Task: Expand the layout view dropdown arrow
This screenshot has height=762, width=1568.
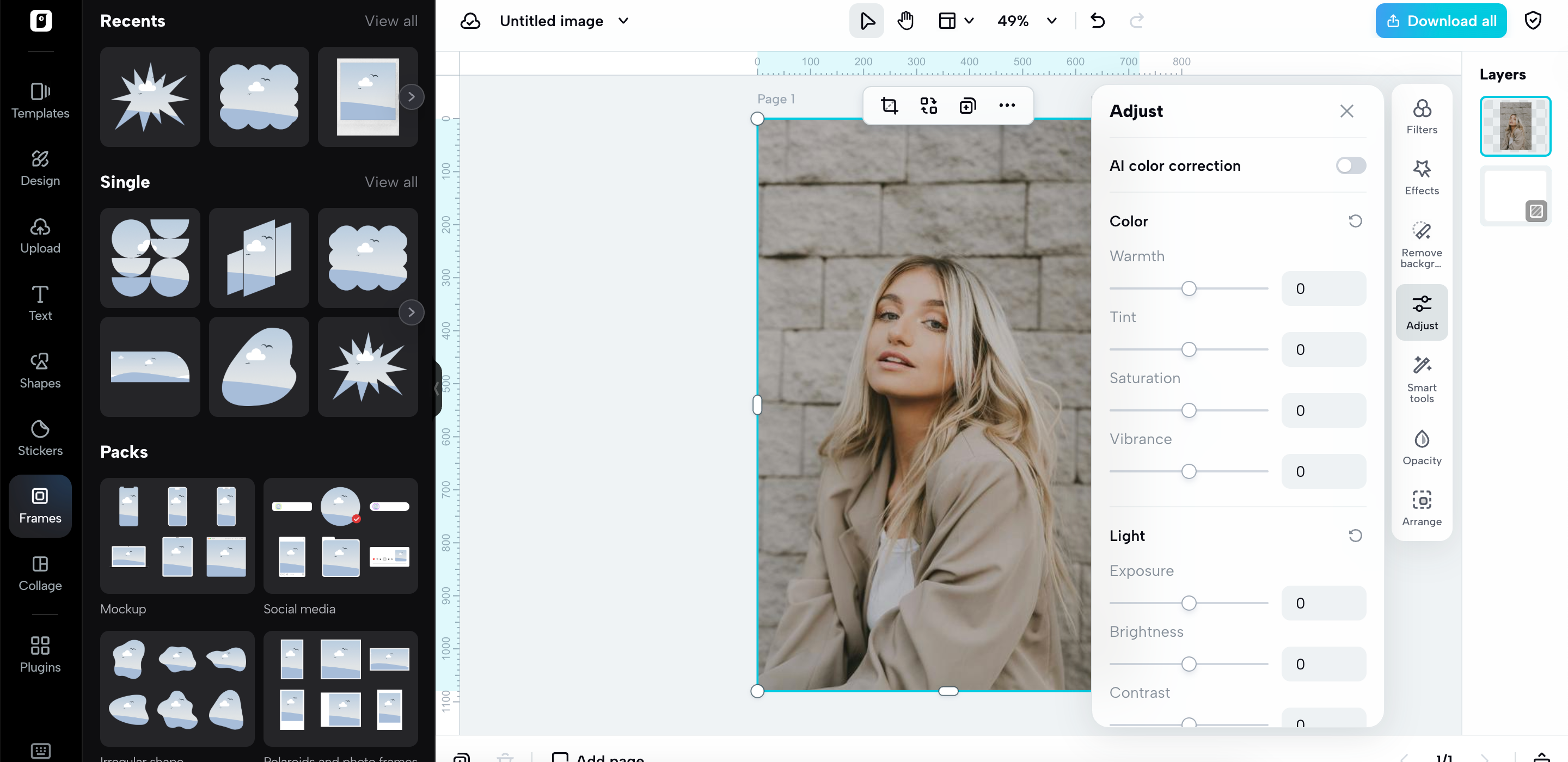Action: click(x=969, y=21)
